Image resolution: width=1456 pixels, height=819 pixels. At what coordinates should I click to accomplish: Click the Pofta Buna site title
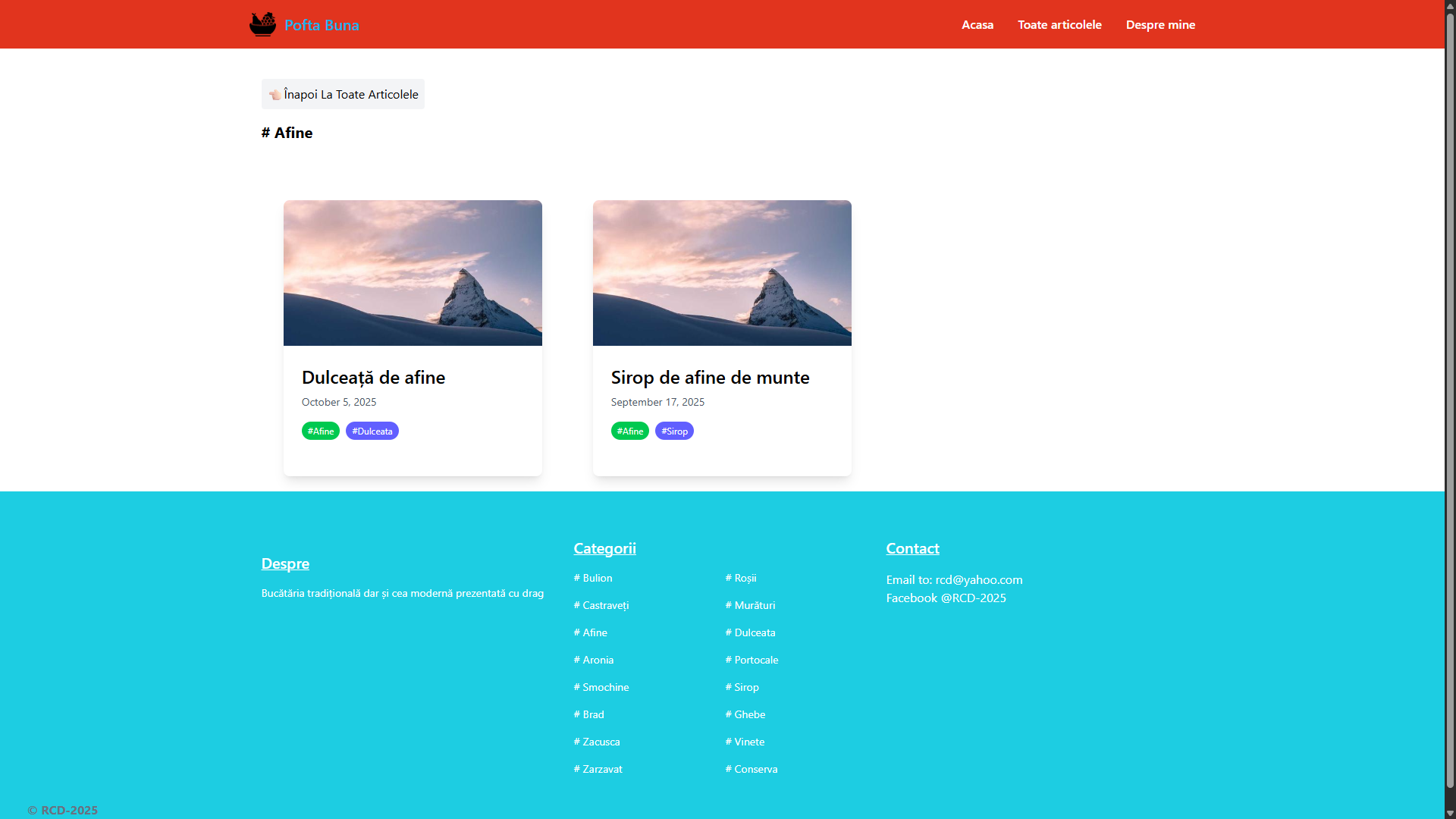coord(322,25)
